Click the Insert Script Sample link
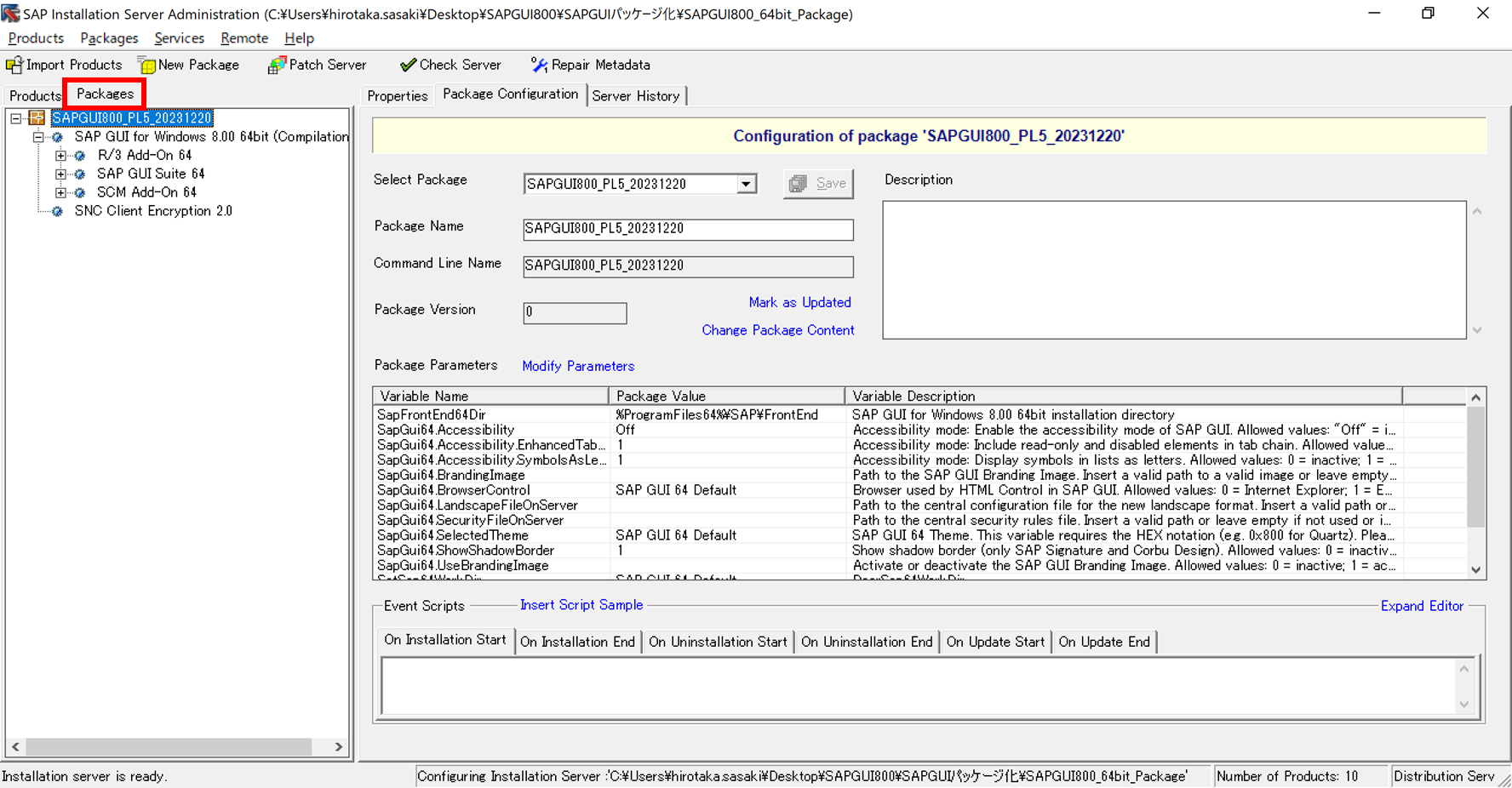 click(x=581, y=605)
